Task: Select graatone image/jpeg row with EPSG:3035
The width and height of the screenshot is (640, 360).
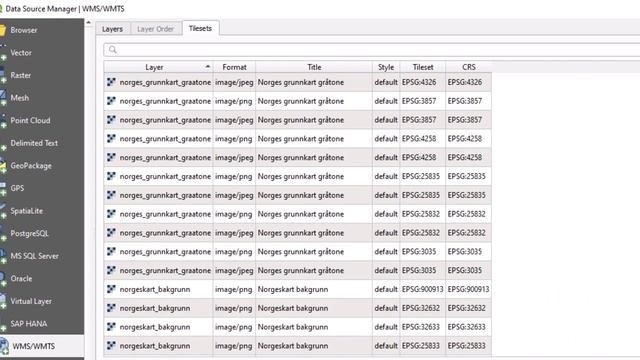Action: point(298,270)
